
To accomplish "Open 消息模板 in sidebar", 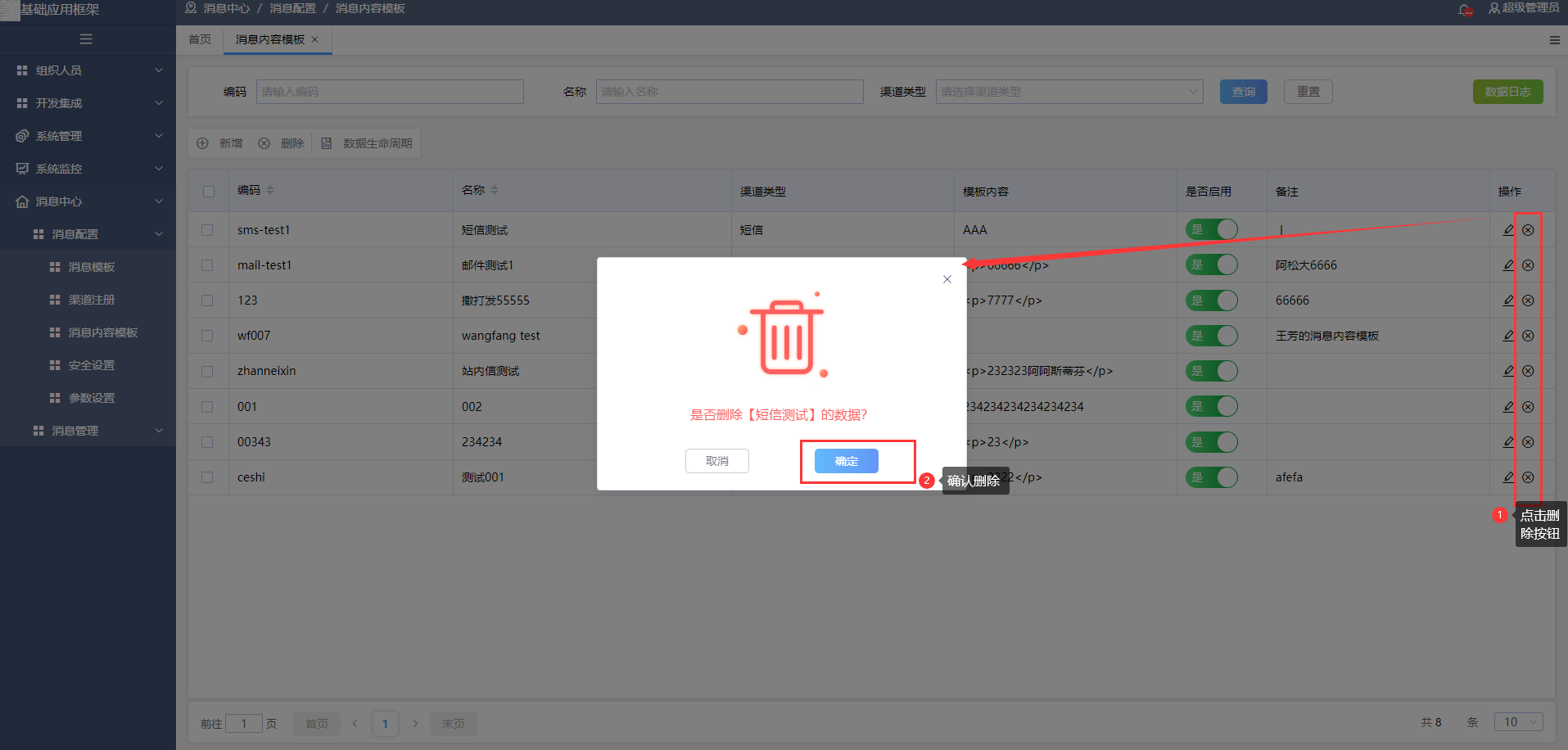I will click(88, 267).
